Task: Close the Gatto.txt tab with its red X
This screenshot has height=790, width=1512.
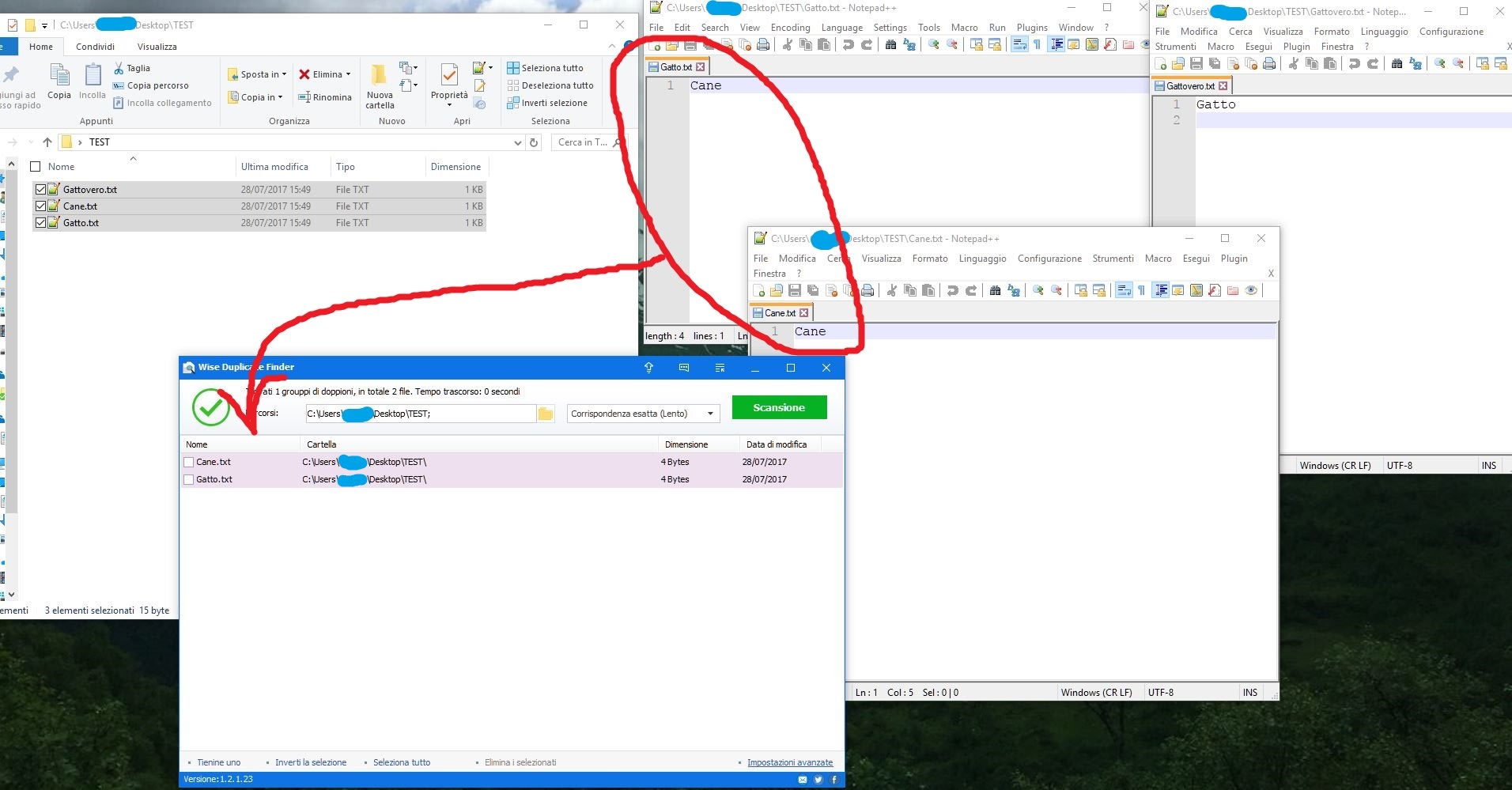Action: click(x=700, y=67)
